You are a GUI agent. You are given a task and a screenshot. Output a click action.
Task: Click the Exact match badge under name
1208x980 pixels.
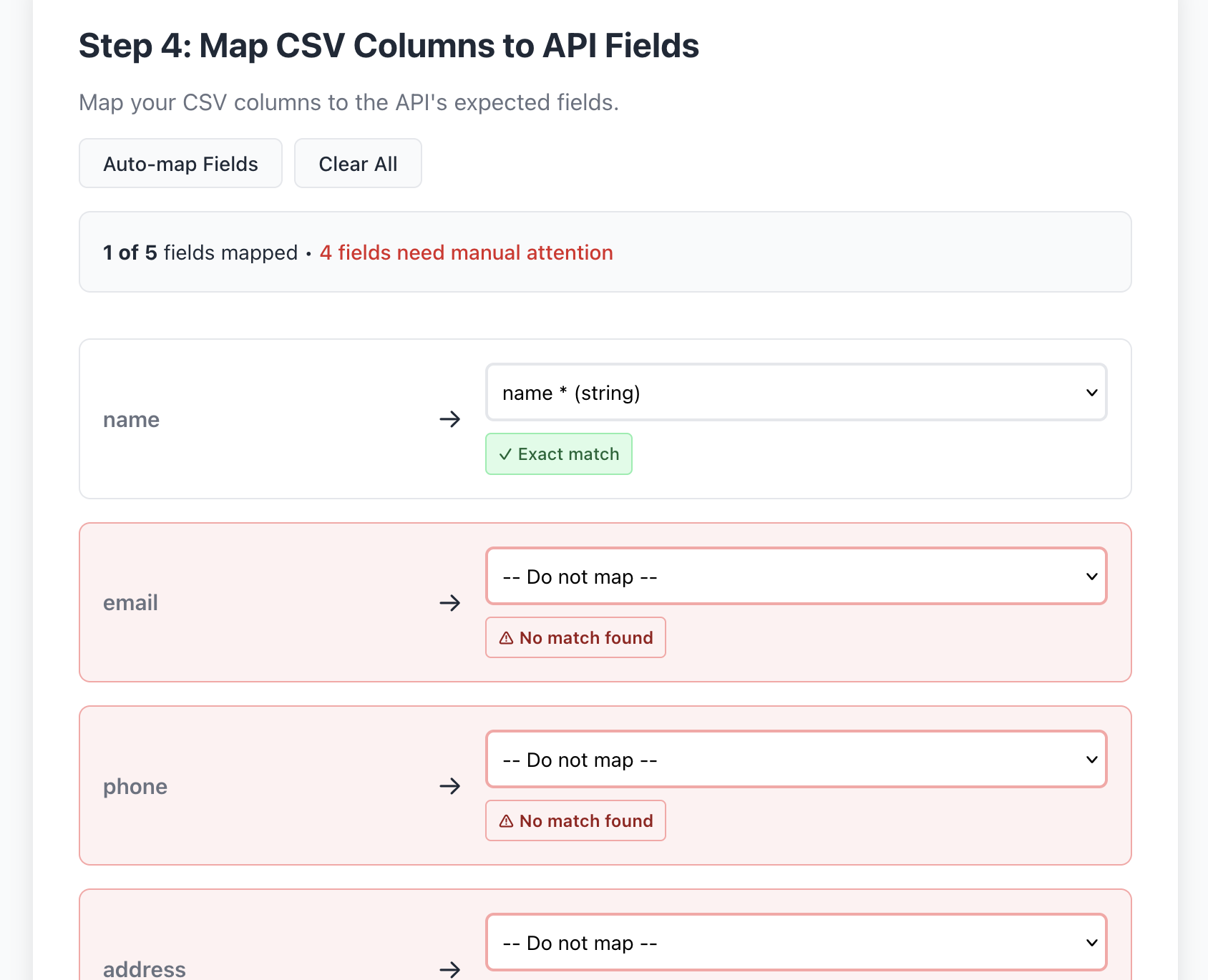pos(559,454)
